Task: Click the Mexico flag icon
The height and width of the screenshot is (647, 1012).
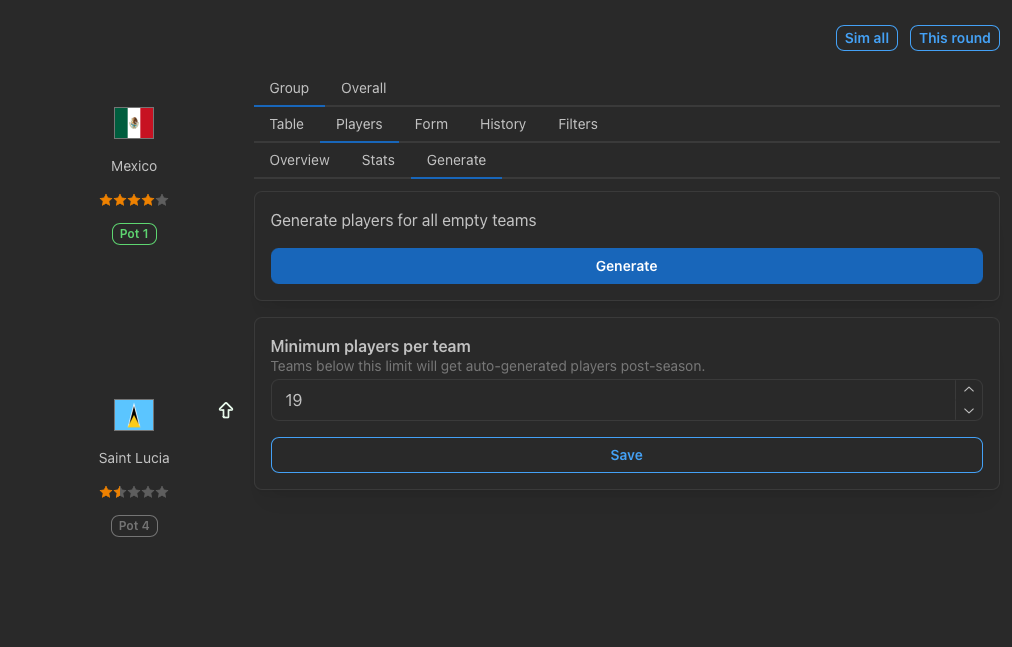Action: [134, 123]
